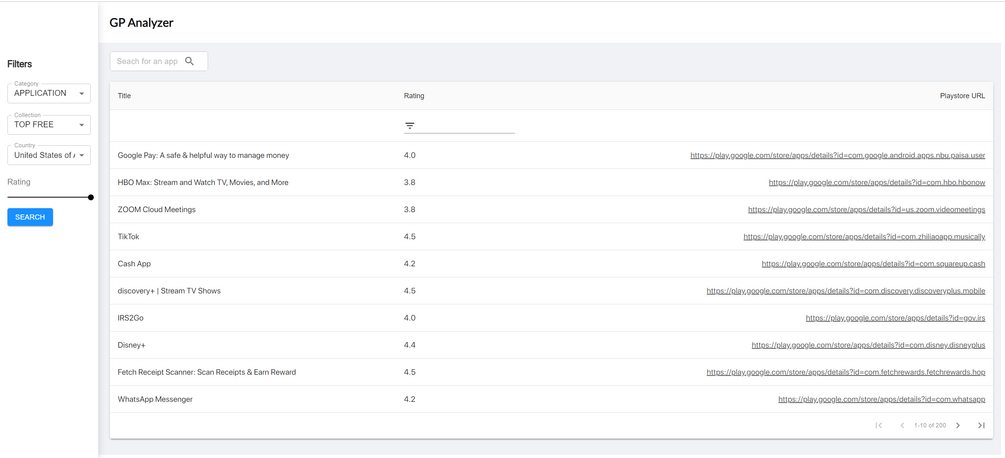Open the WhatsApp Messenger Playstore link
Screen dimensions: 1005x458
point(881,399)
